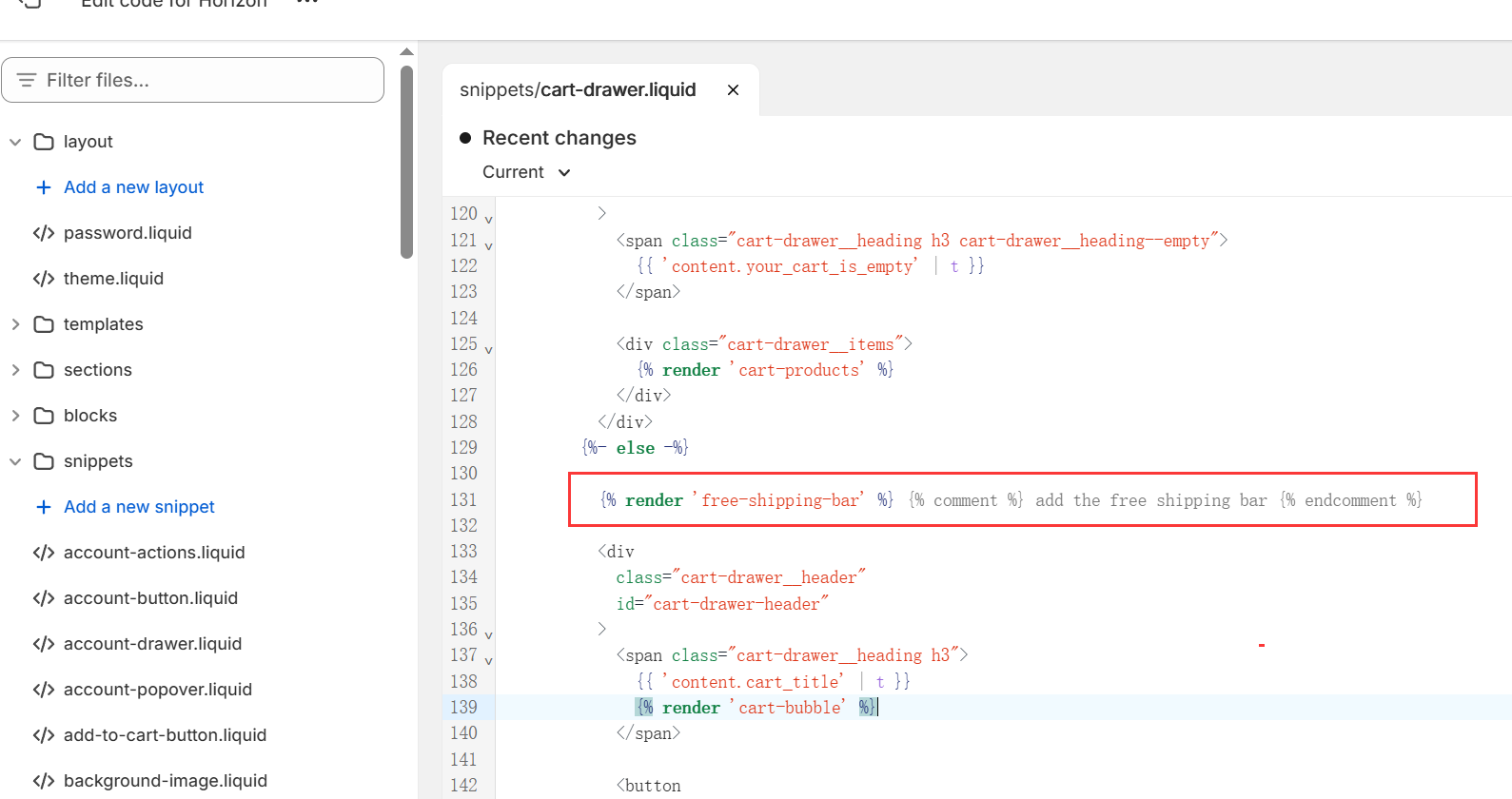Click the code icon for password.liquid
This screenshot has width=1512, height=799.
(x=43, y=233)
